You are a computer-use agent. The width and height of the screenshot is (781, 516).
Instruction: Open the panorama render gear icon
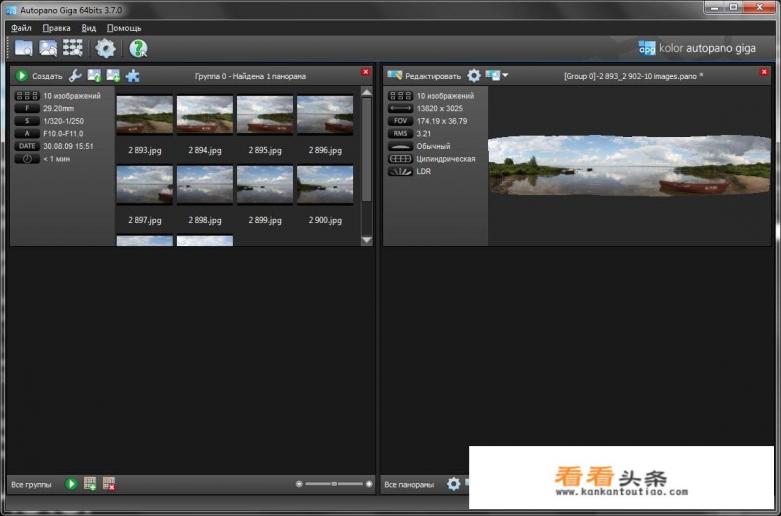pos(474,76)
